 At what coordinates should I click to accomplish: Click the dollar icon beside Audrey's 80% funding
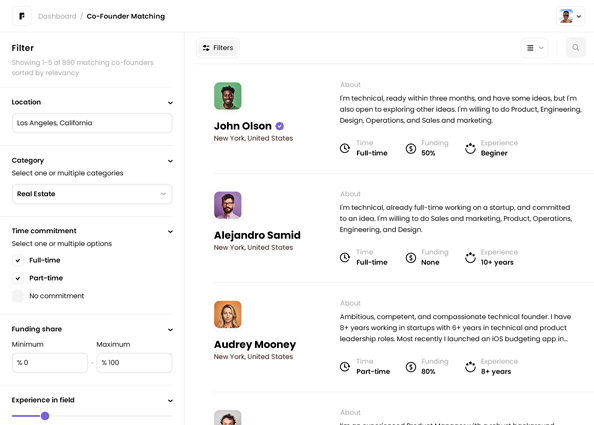(411, 367)
